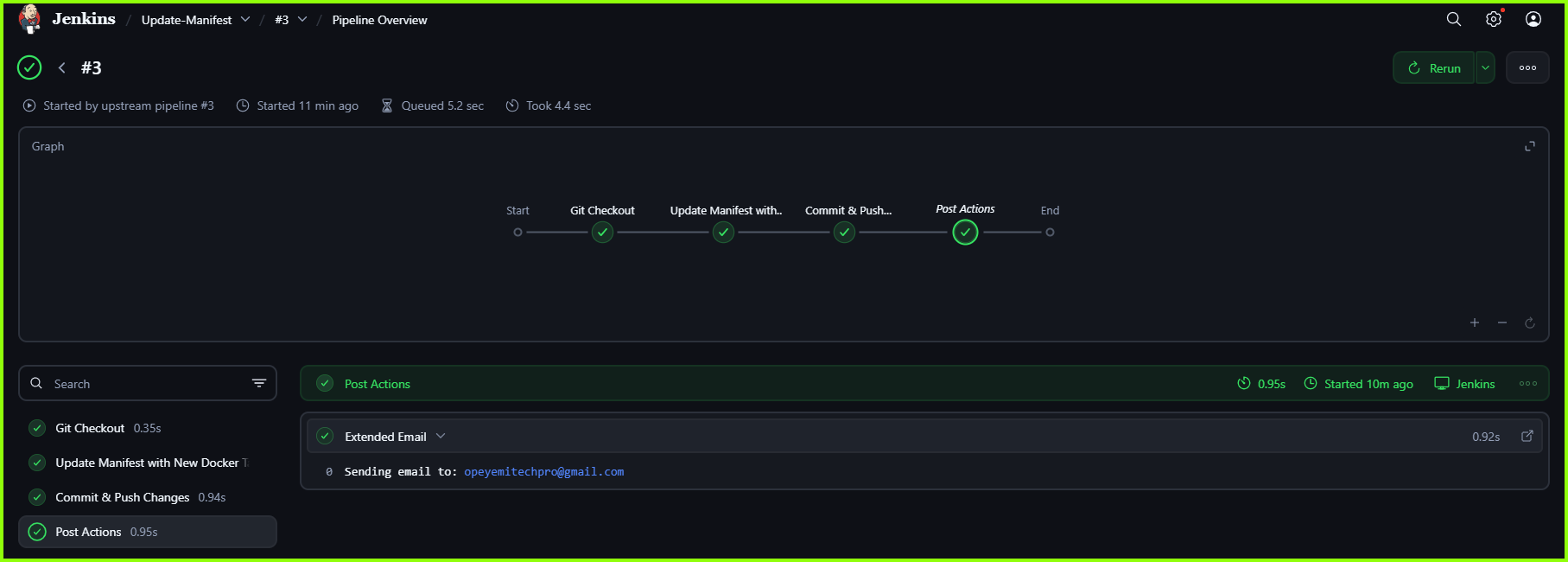Click the Rerun button

pos(1434,67)
